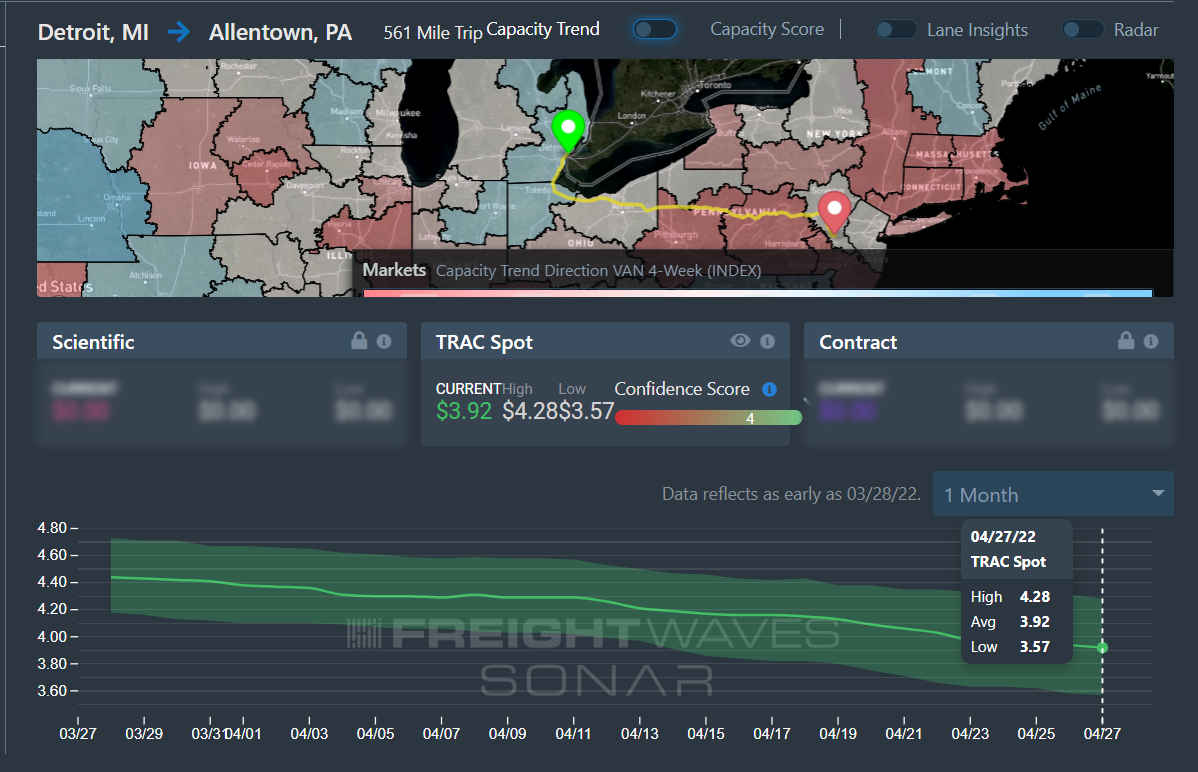Click the 03/27 date label on the x-axis
This screenshot has height=772, width=1198.
78,734
